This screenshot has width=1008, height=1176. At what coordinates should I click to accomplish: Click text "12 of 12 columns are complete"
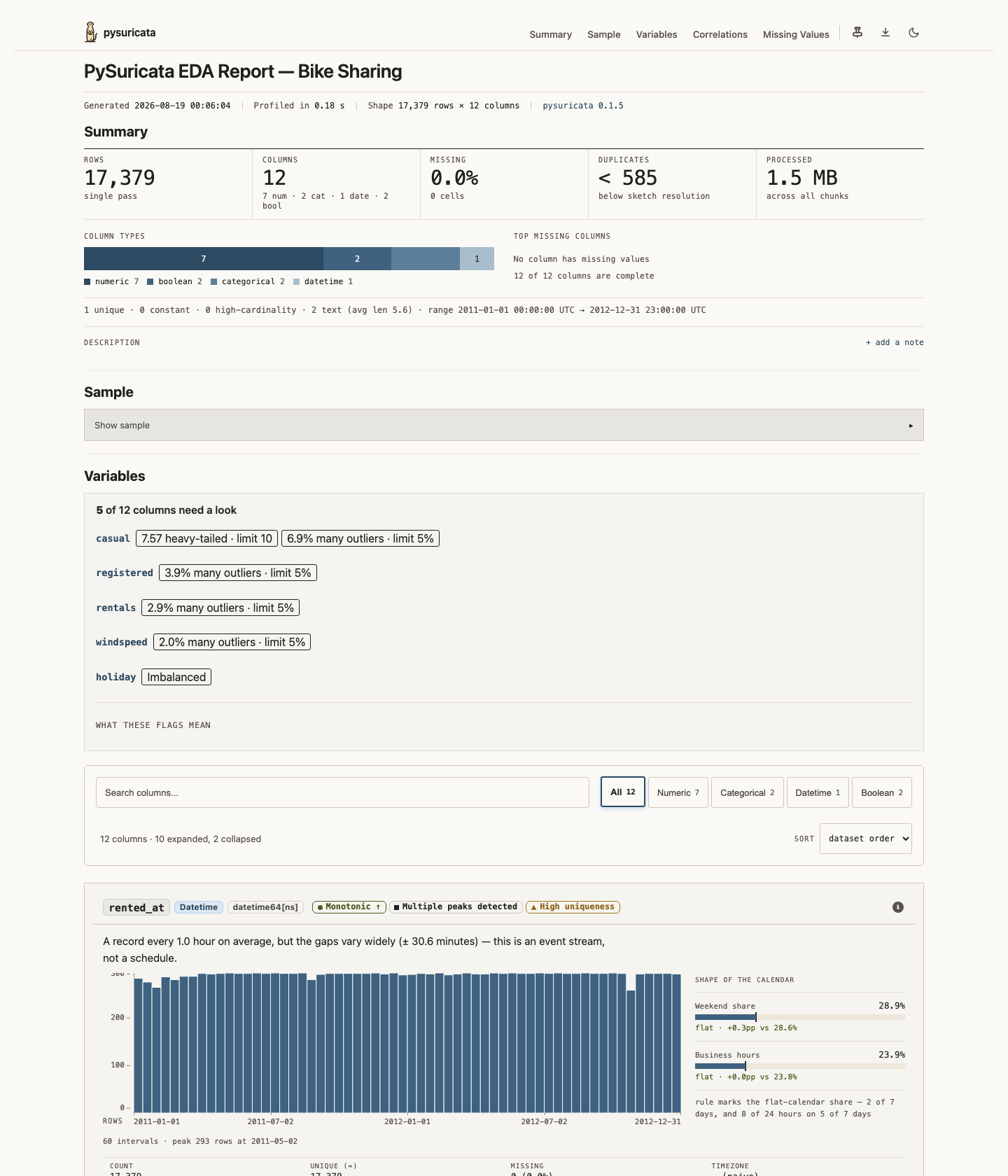click(584, 276)
